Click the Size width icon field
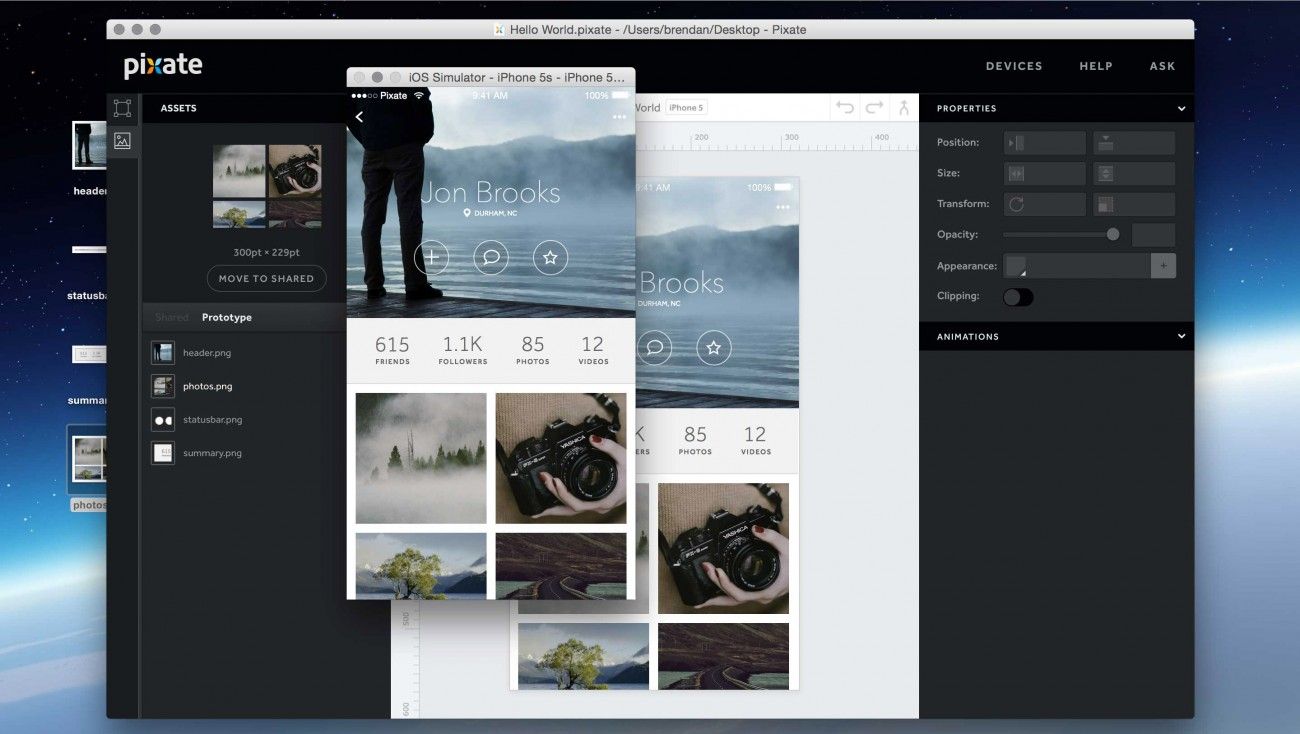The width and height of the screenshot is (1300, 734). [x=1044, y=173]
